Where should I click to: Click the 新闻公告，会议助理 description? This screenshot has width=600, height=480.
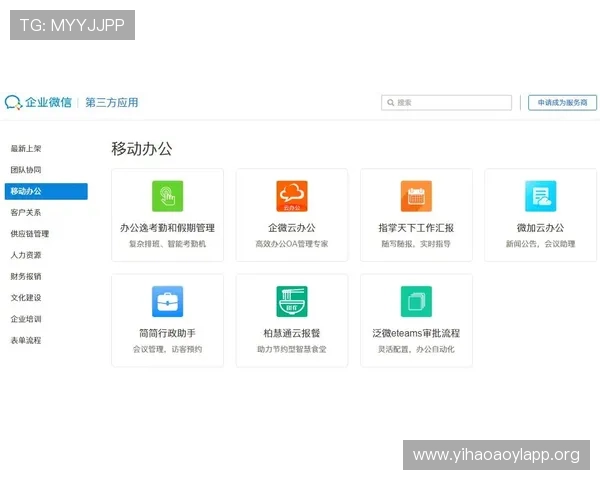[x=540, y=244]
